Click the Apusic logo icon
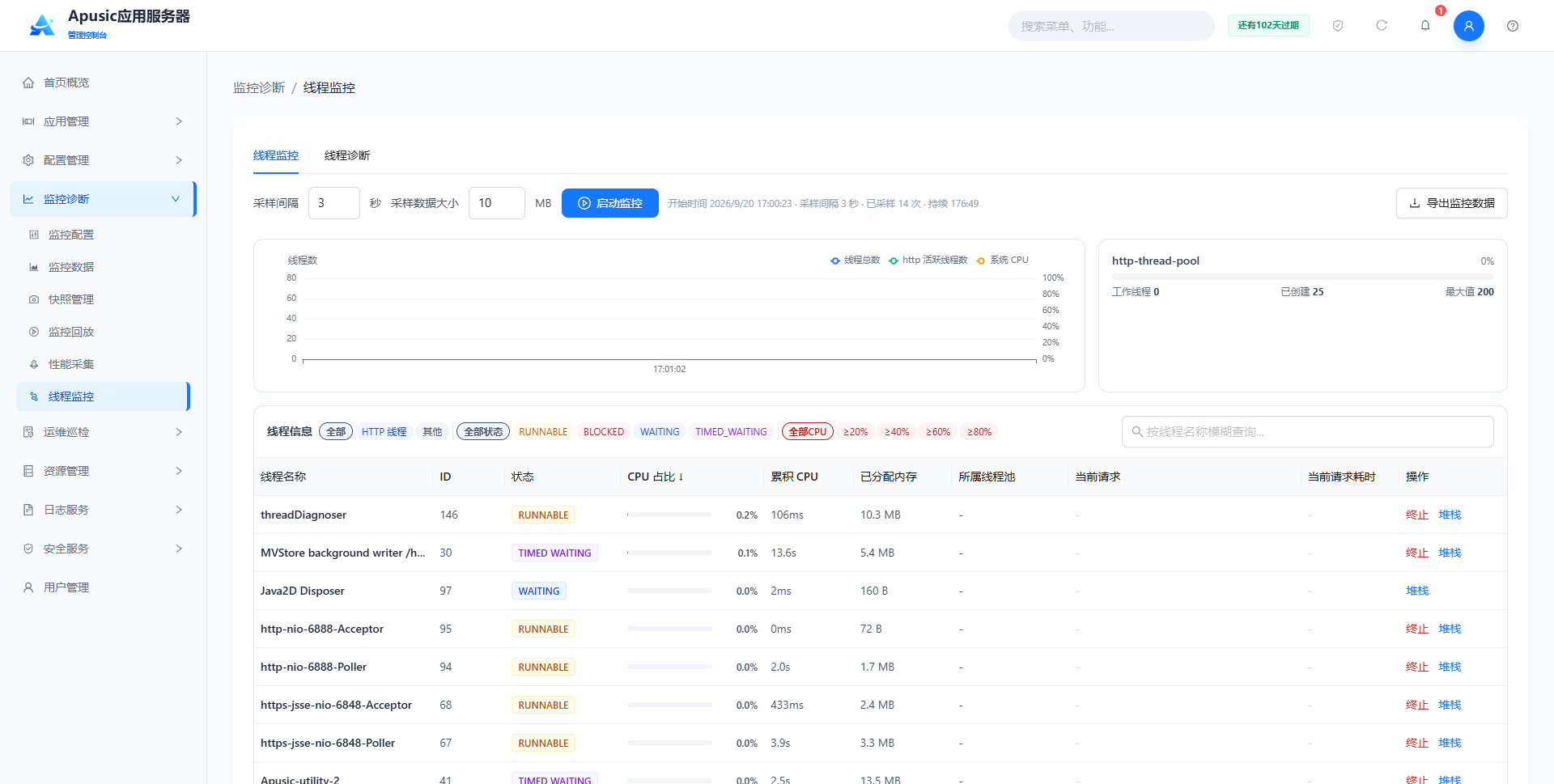 (x=42, y=25)
